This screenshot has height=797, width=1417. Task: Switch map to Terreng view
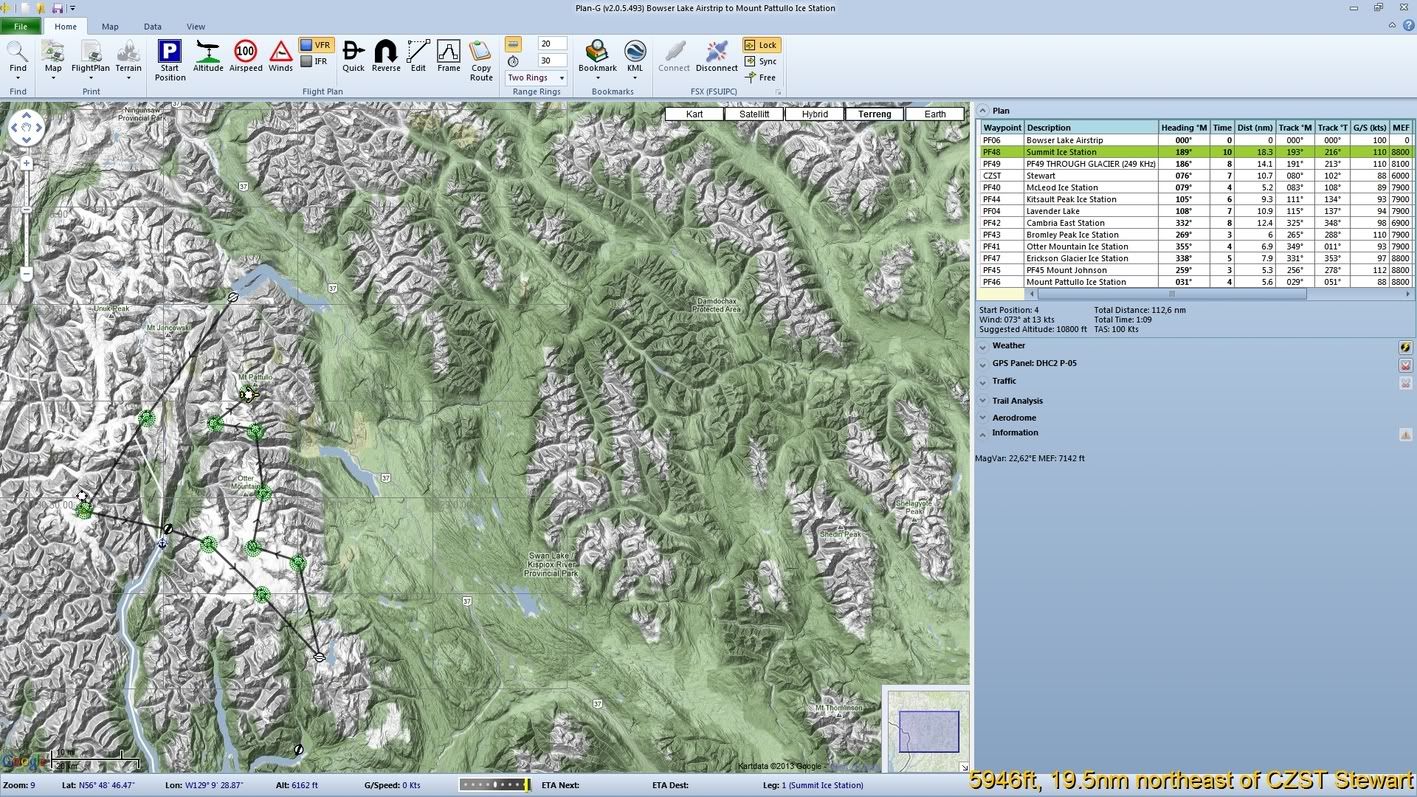(875, 114)
